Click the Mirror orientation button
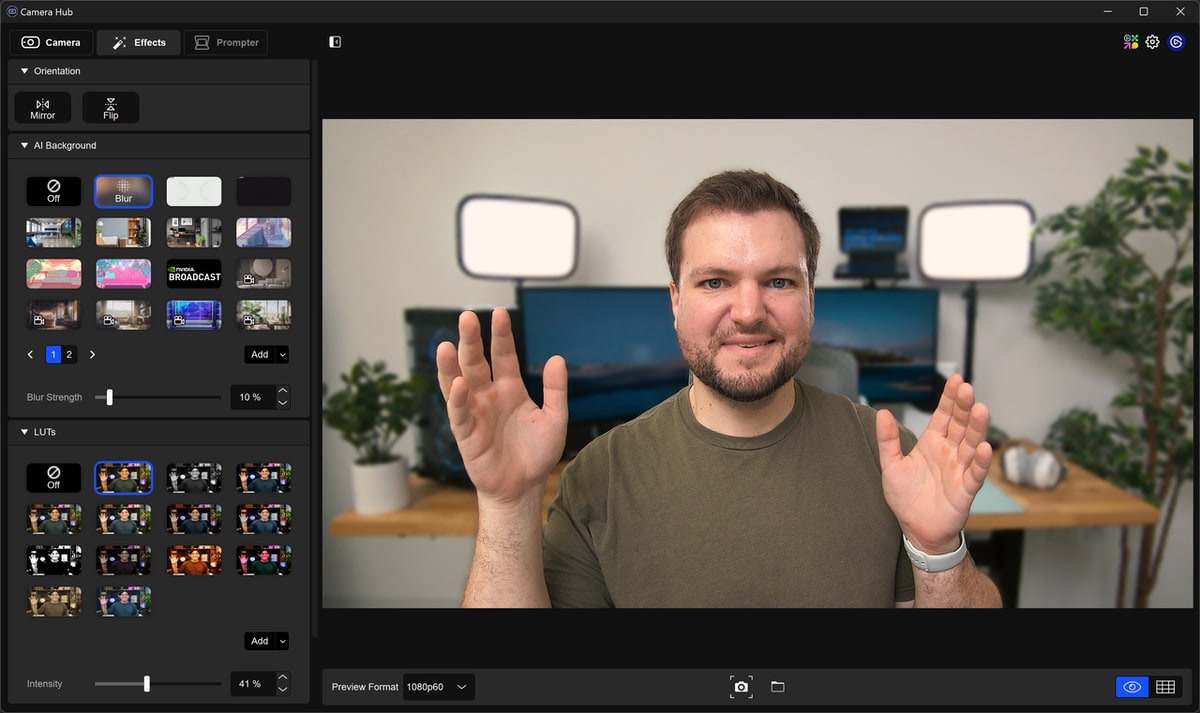1200x713 pixels. pos(43,108)
